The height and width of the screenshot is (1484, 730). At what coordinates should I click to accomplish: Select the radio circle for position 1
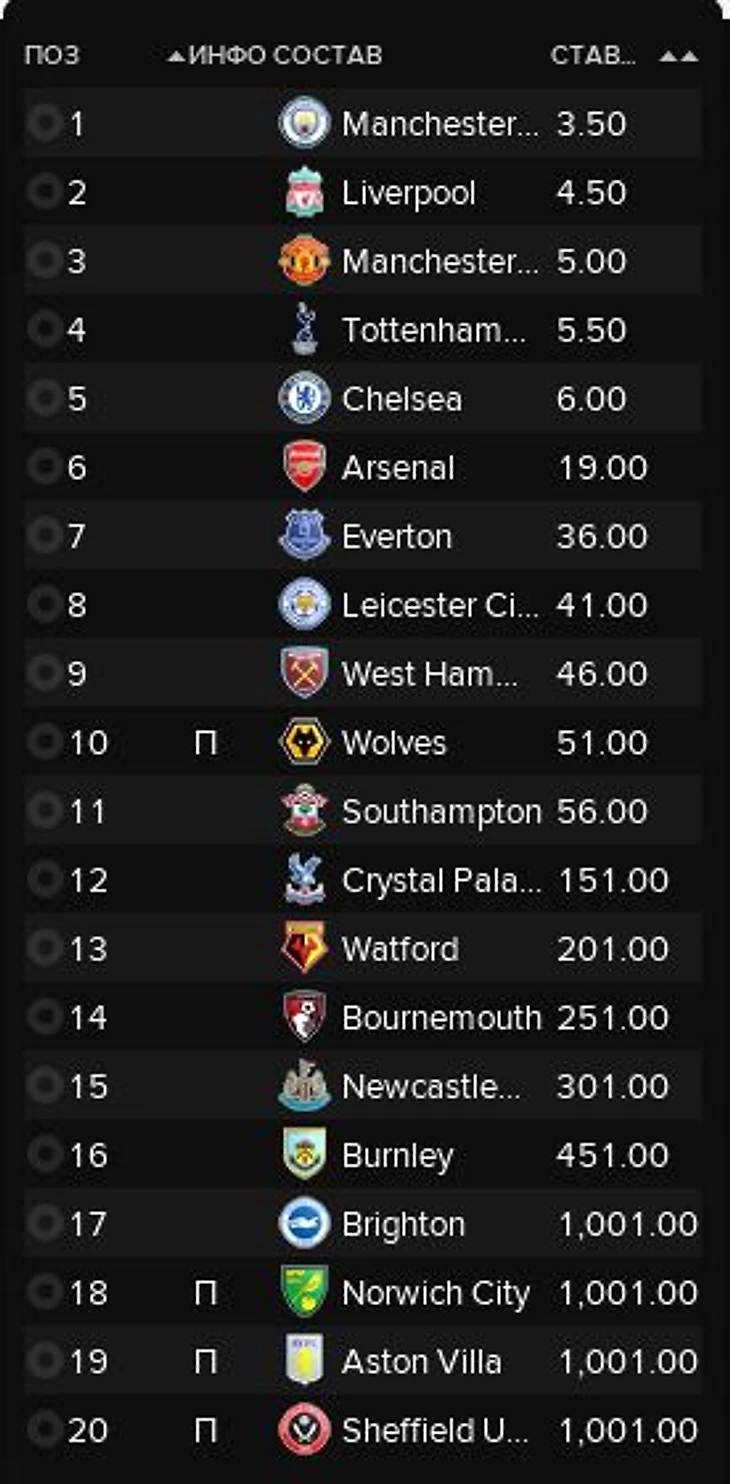pos(43,122)
